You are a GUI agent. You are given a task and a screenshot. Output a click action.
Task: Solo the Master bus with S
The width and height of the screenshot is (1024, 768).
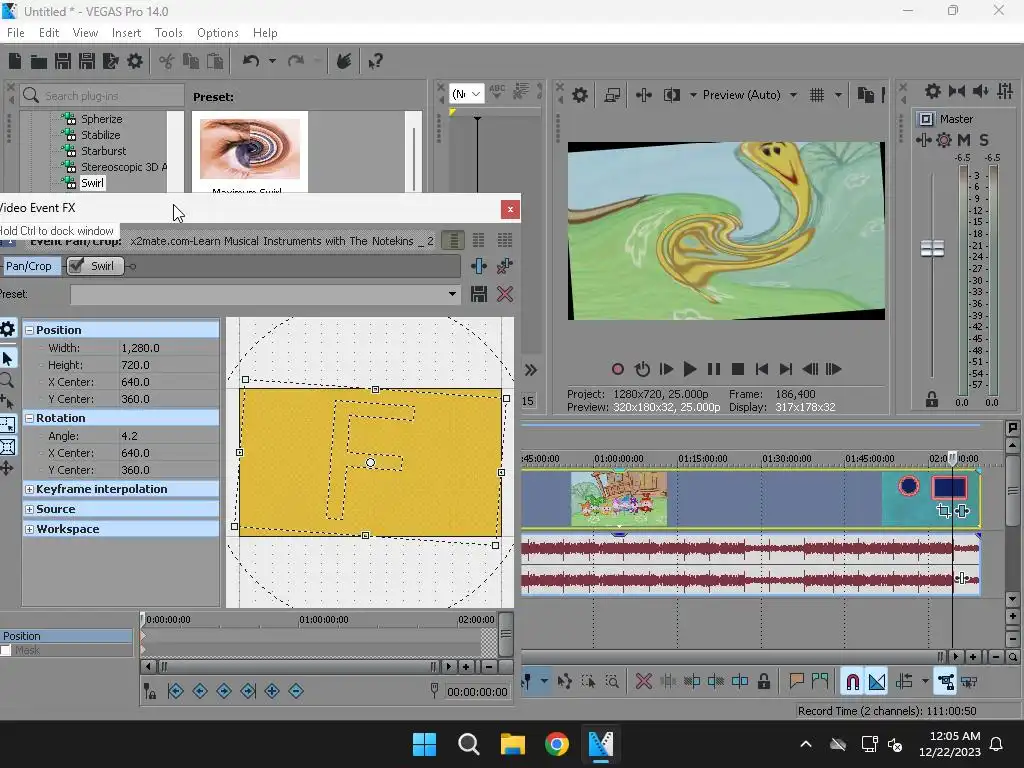pos(984,140)
